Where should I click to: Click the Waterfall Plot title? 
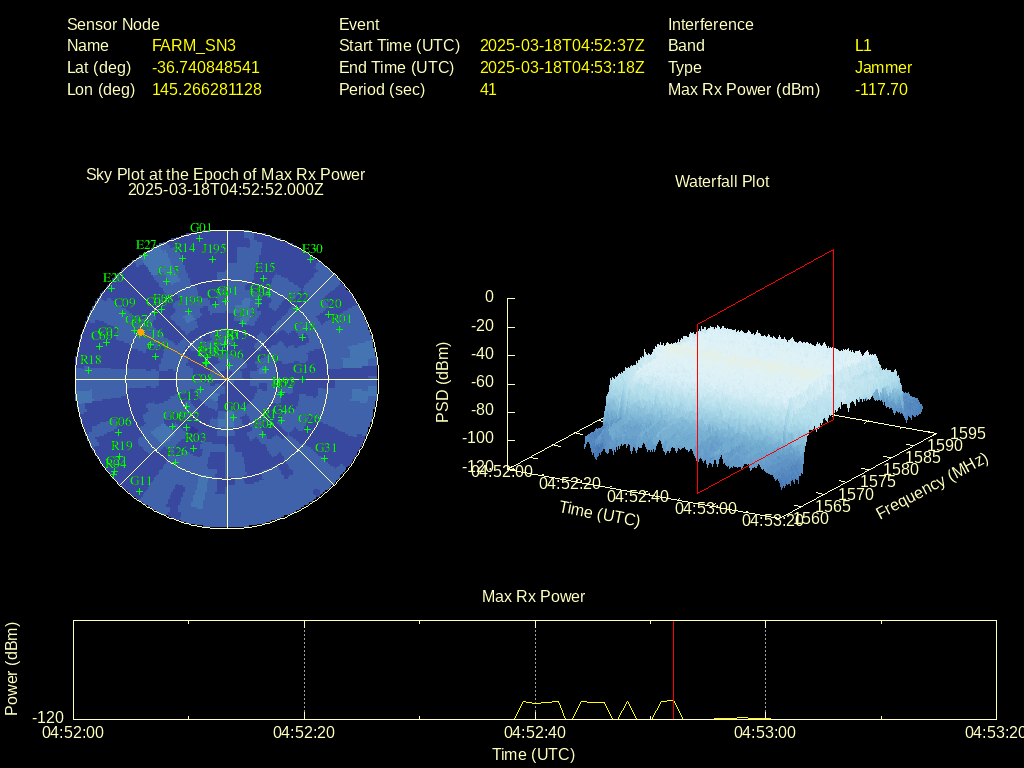point(722,182)
